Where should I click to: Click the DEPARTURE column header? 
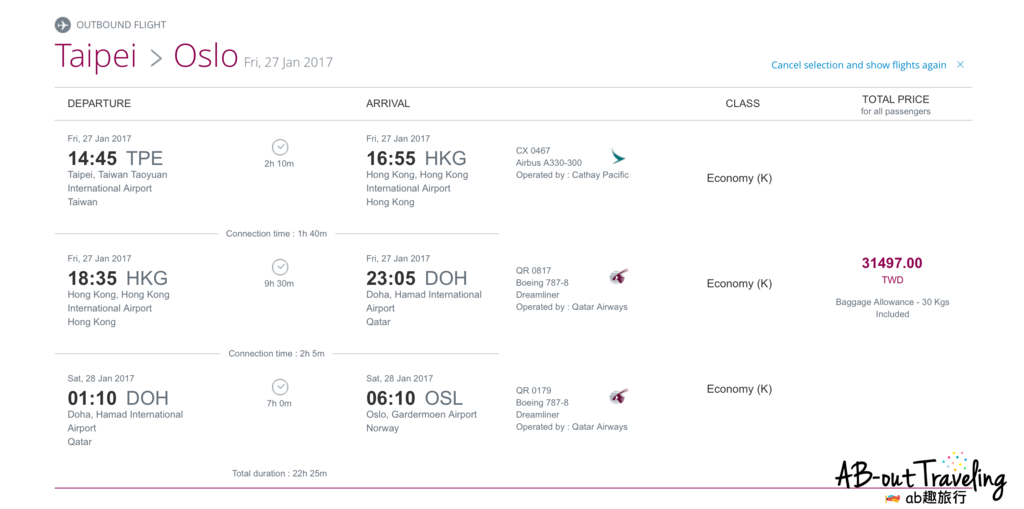click(99, 103)
